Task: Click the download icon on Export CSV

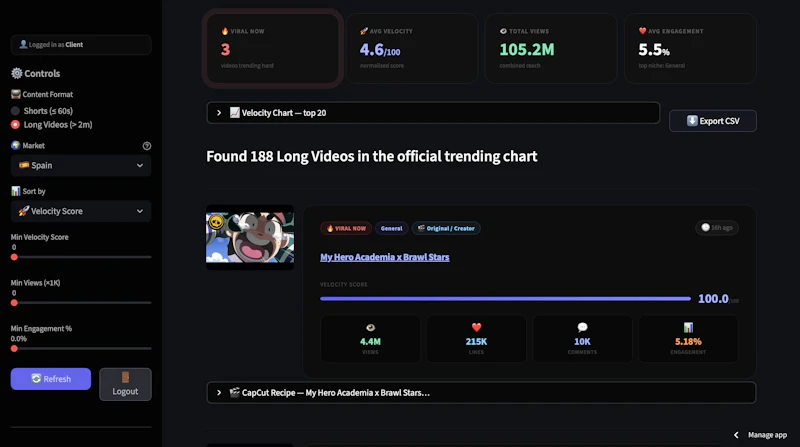Action: point(692,121)
